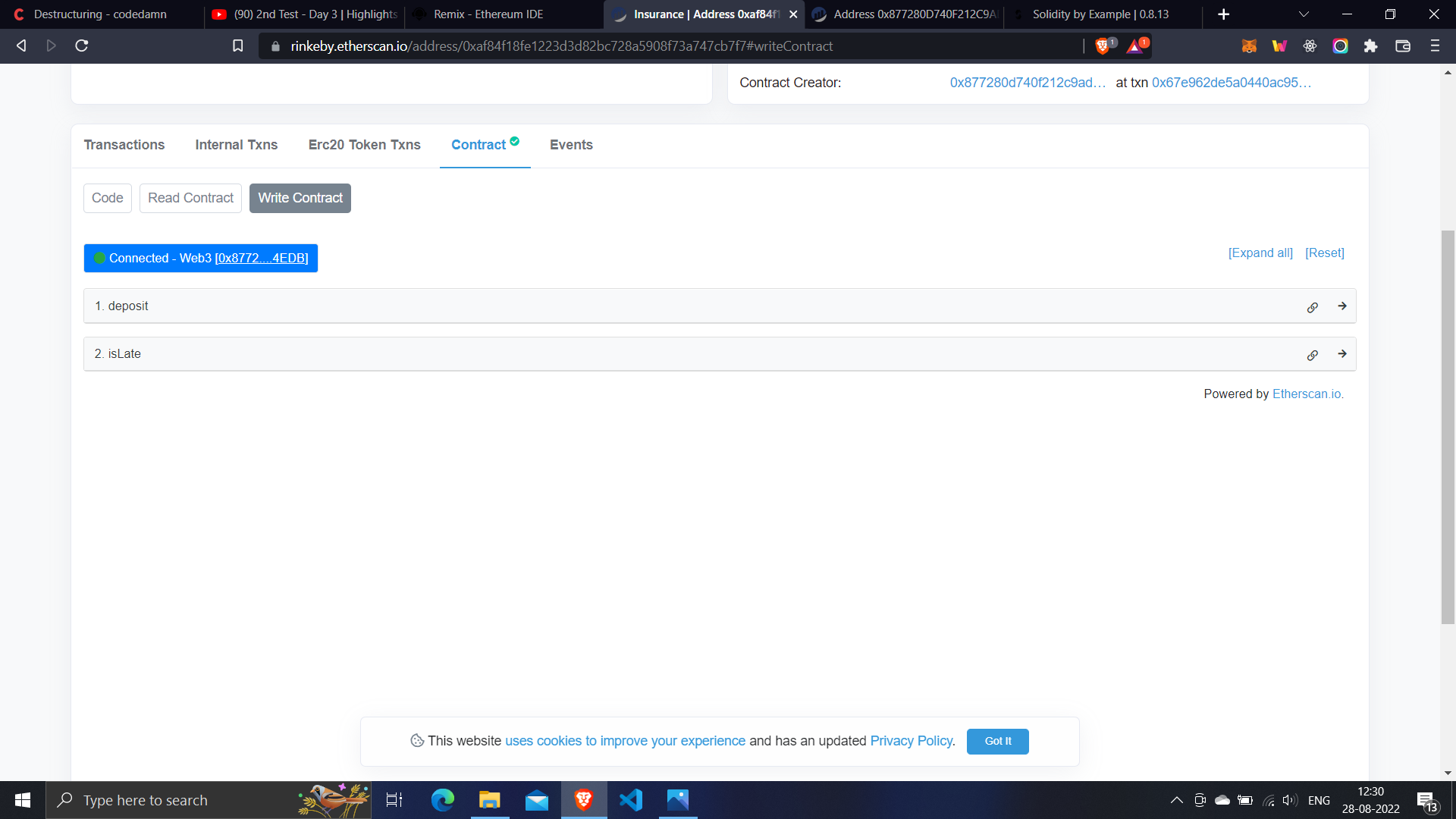Open the tab search dropdown chevron

(1304, 14)
